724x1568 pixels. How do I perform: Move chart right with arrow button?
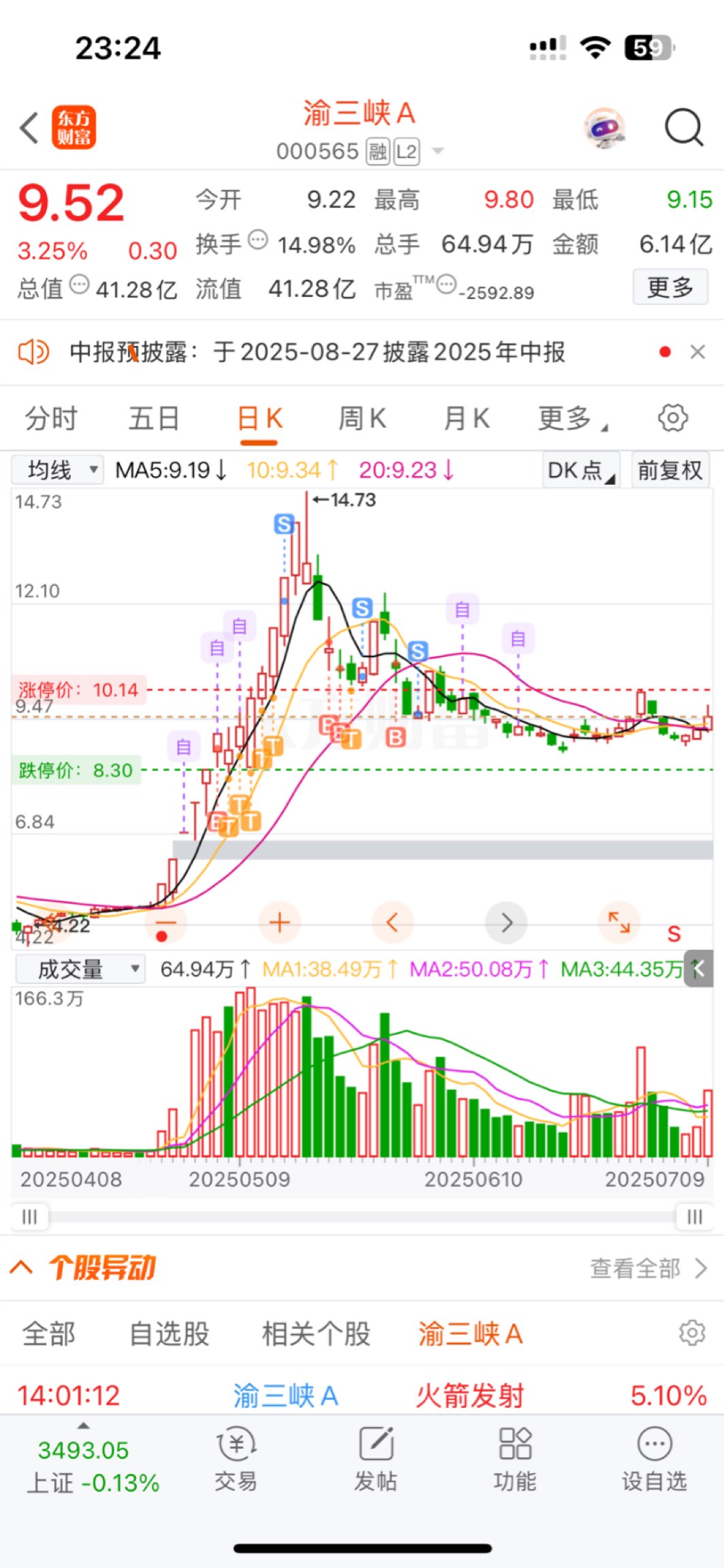tap(506, 923)
